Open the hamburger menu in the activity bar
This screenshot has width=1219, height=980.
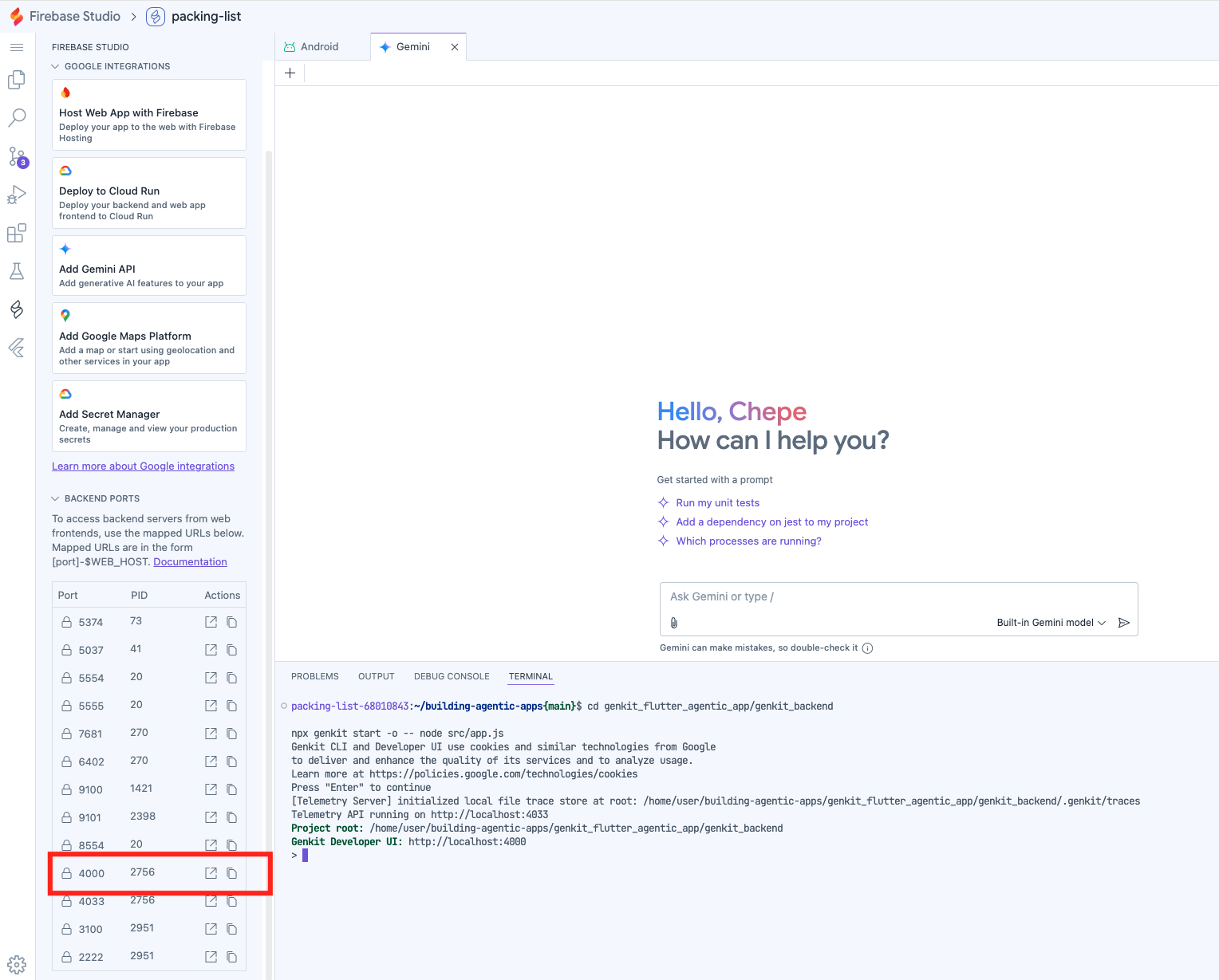(17, 47)
